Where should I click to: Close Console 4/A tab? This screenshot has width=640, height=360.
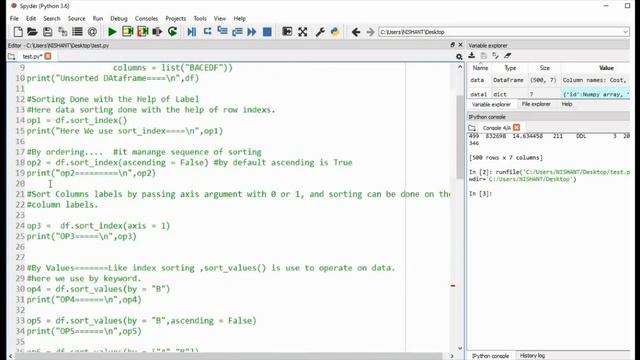click(516, 127)
